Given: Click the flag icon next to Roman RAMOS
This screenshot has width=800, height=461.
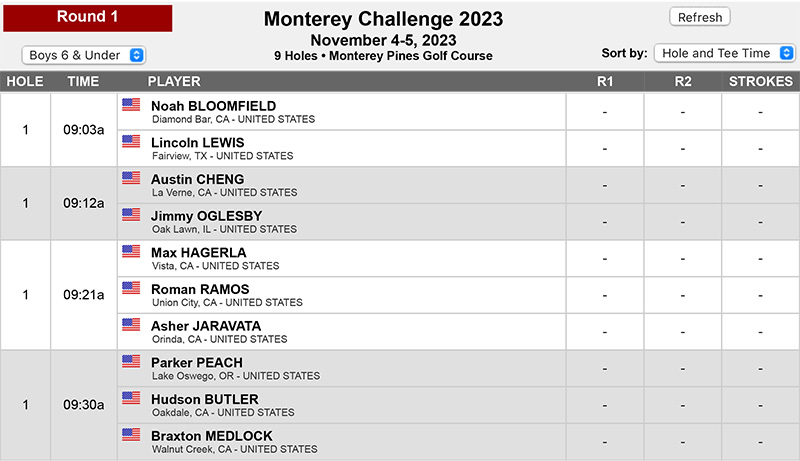Looking at the screenshot, I should click(131, 288).
